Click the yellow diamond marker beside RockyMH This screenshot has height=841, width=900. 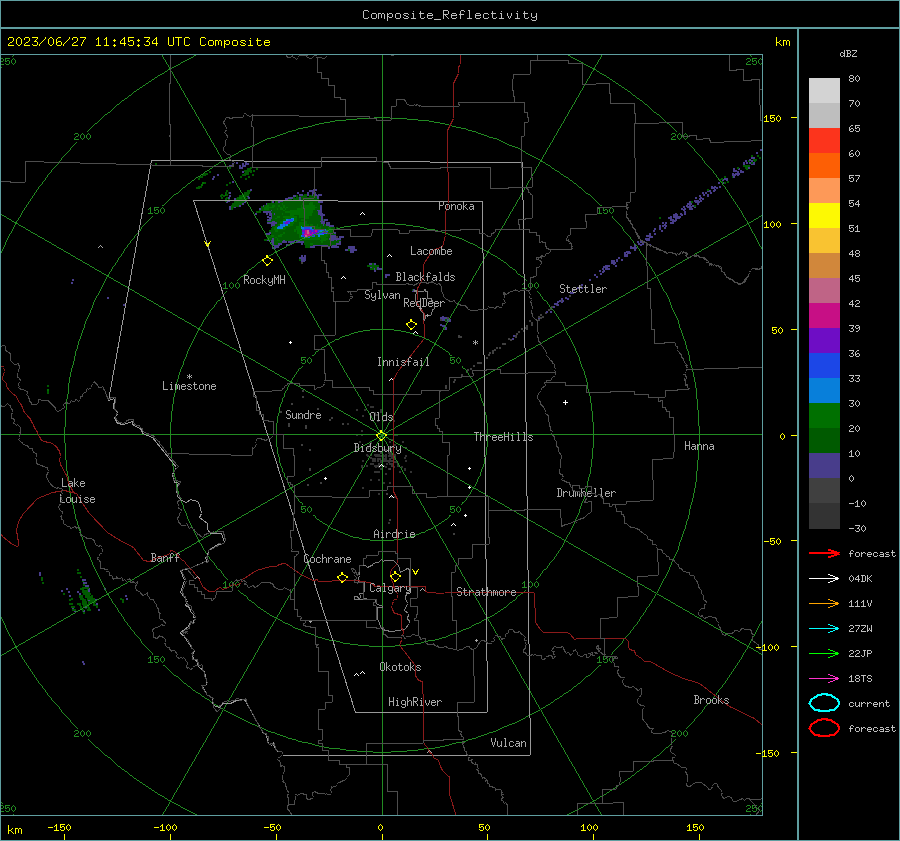tap(267, 261)
